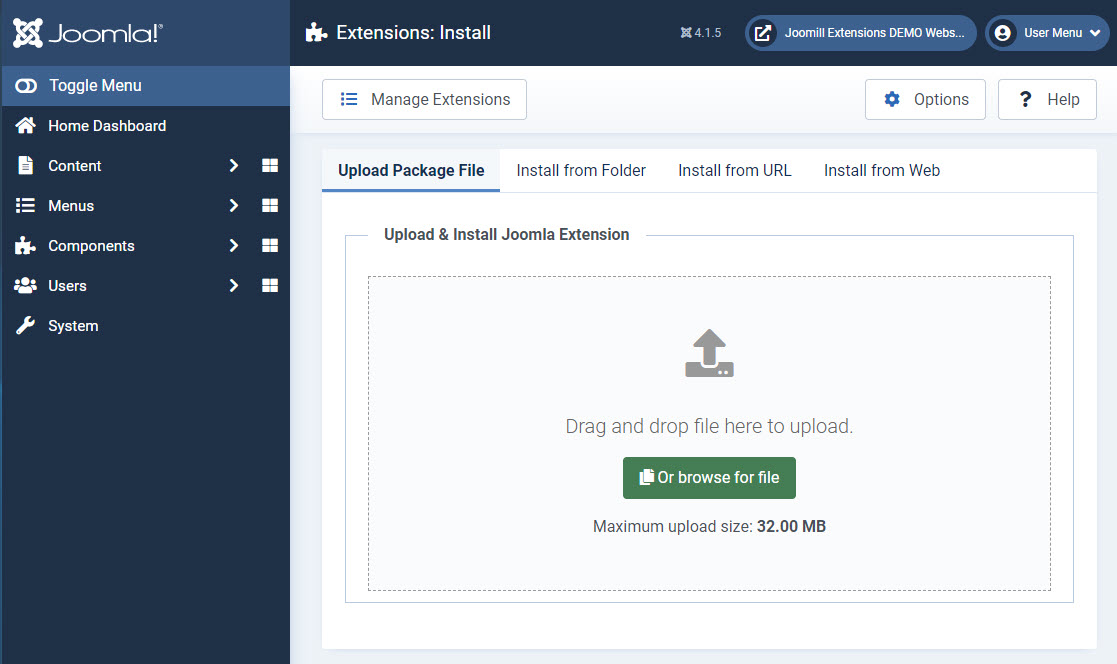Open the Content dashboard grid icon
The height and width of the screenshot is (664, 1117).
(x=269, y=166)
